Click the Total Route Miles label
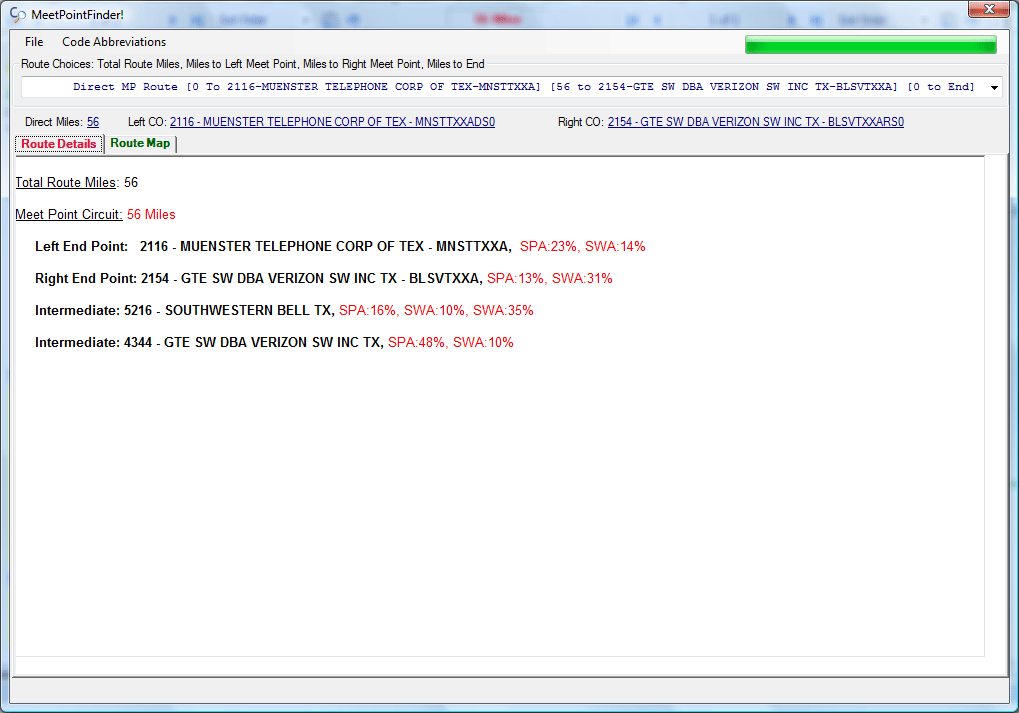1019x713 pixels. tap(66, 183)
